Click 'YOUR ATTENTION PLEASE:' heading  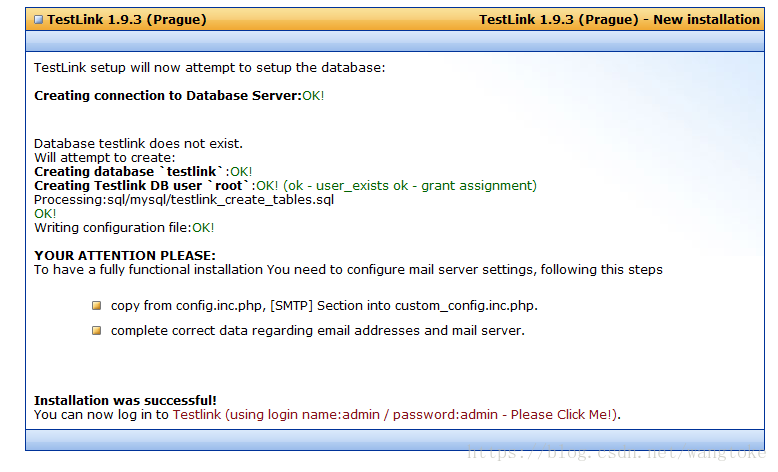point(125,256)
